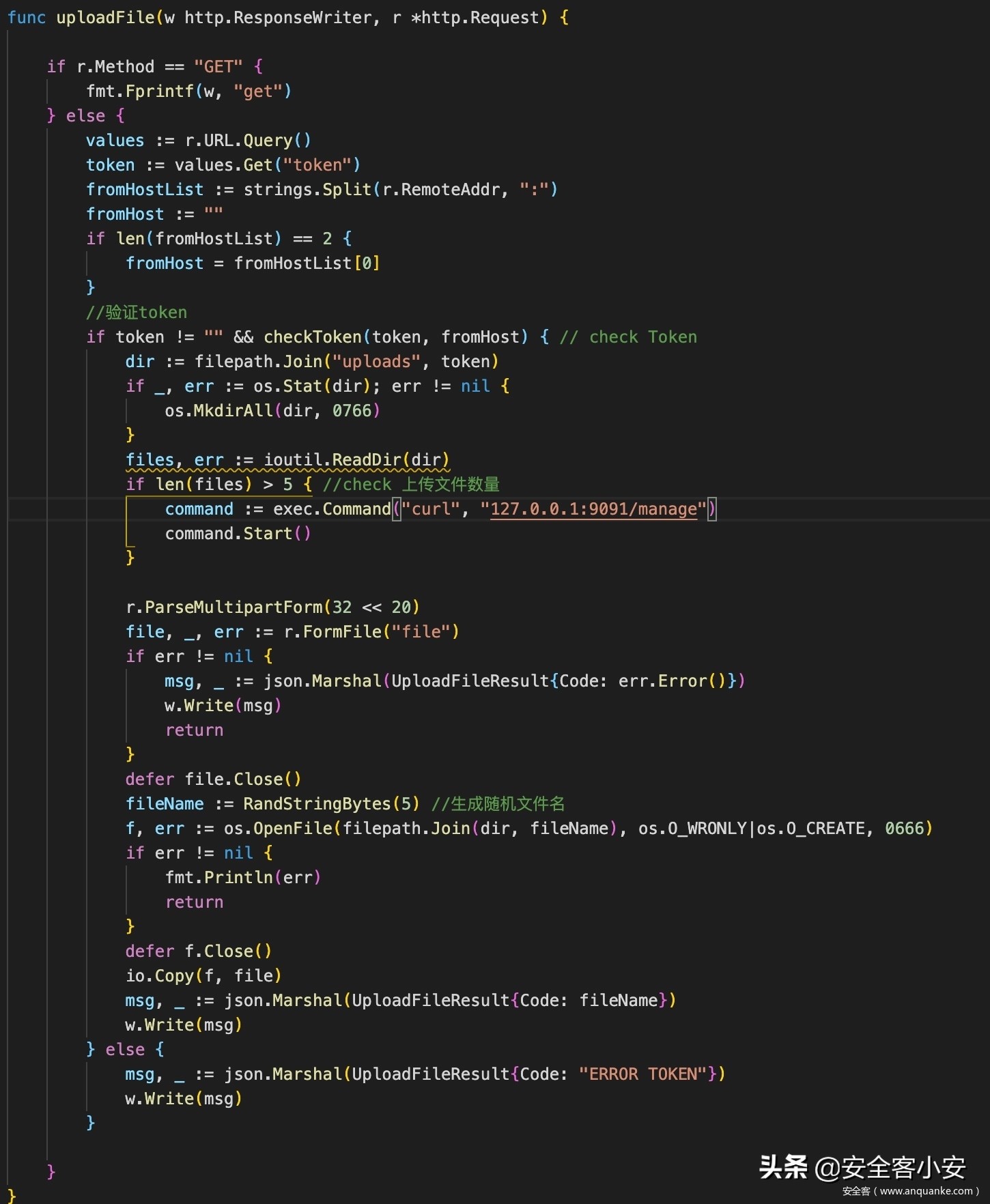
Task: Click the "file" string inside FormFile
Action: pos(421,632)
